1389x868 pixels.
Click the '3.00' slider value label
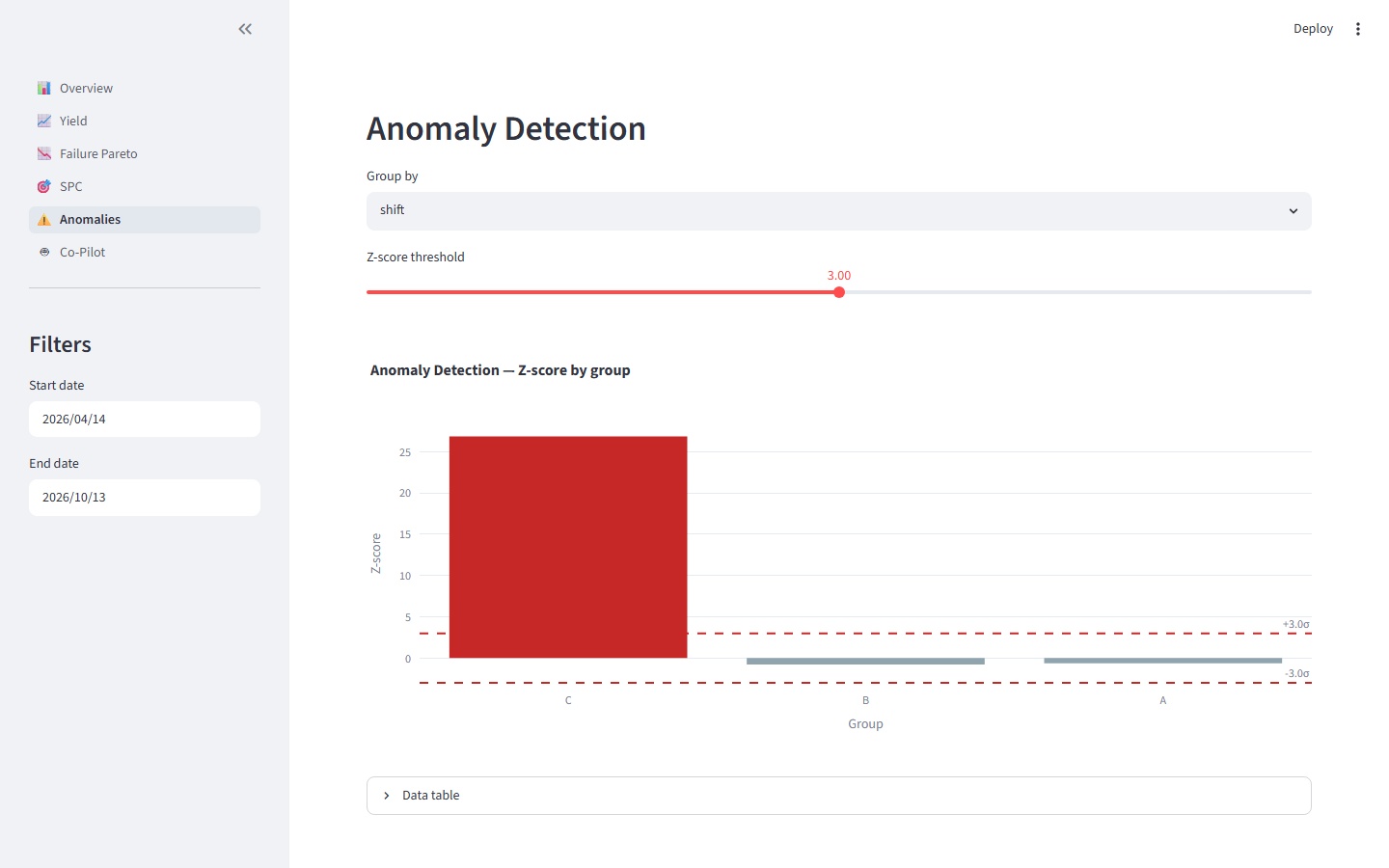(x=839, y=276)
